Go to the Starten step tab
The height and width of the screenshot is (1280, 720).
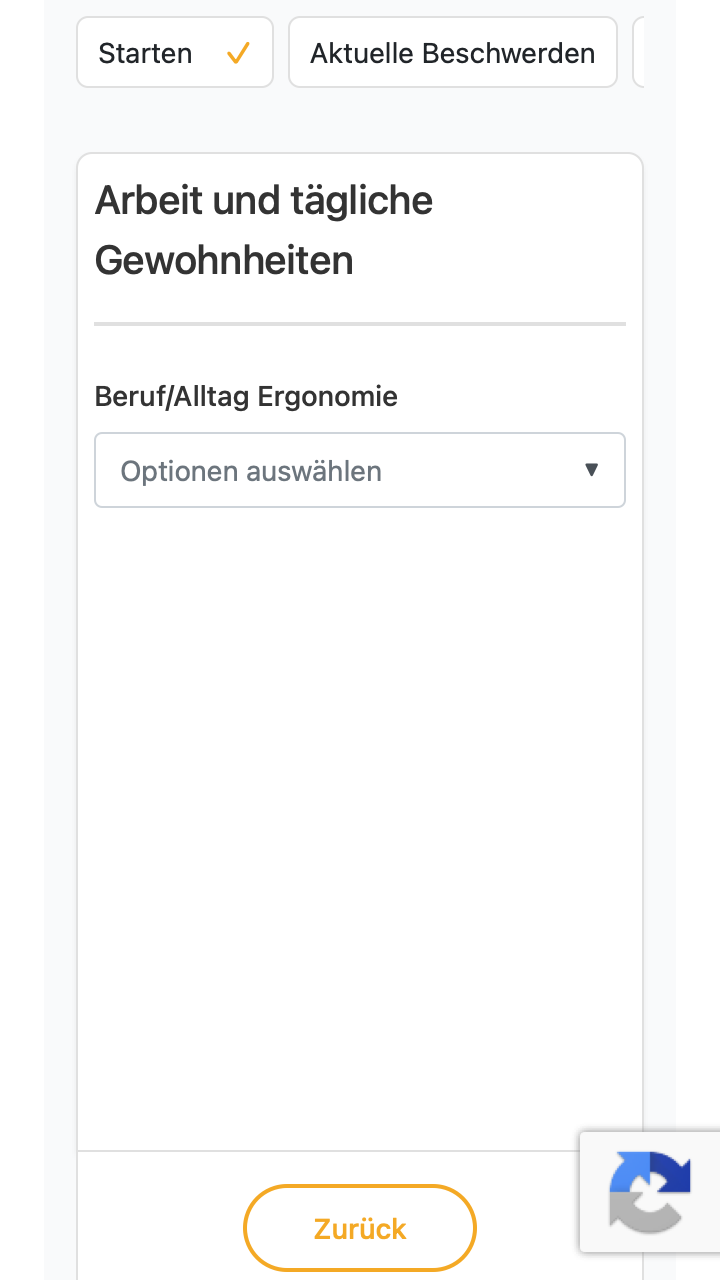pyautogui.click(x=175, y=52)
